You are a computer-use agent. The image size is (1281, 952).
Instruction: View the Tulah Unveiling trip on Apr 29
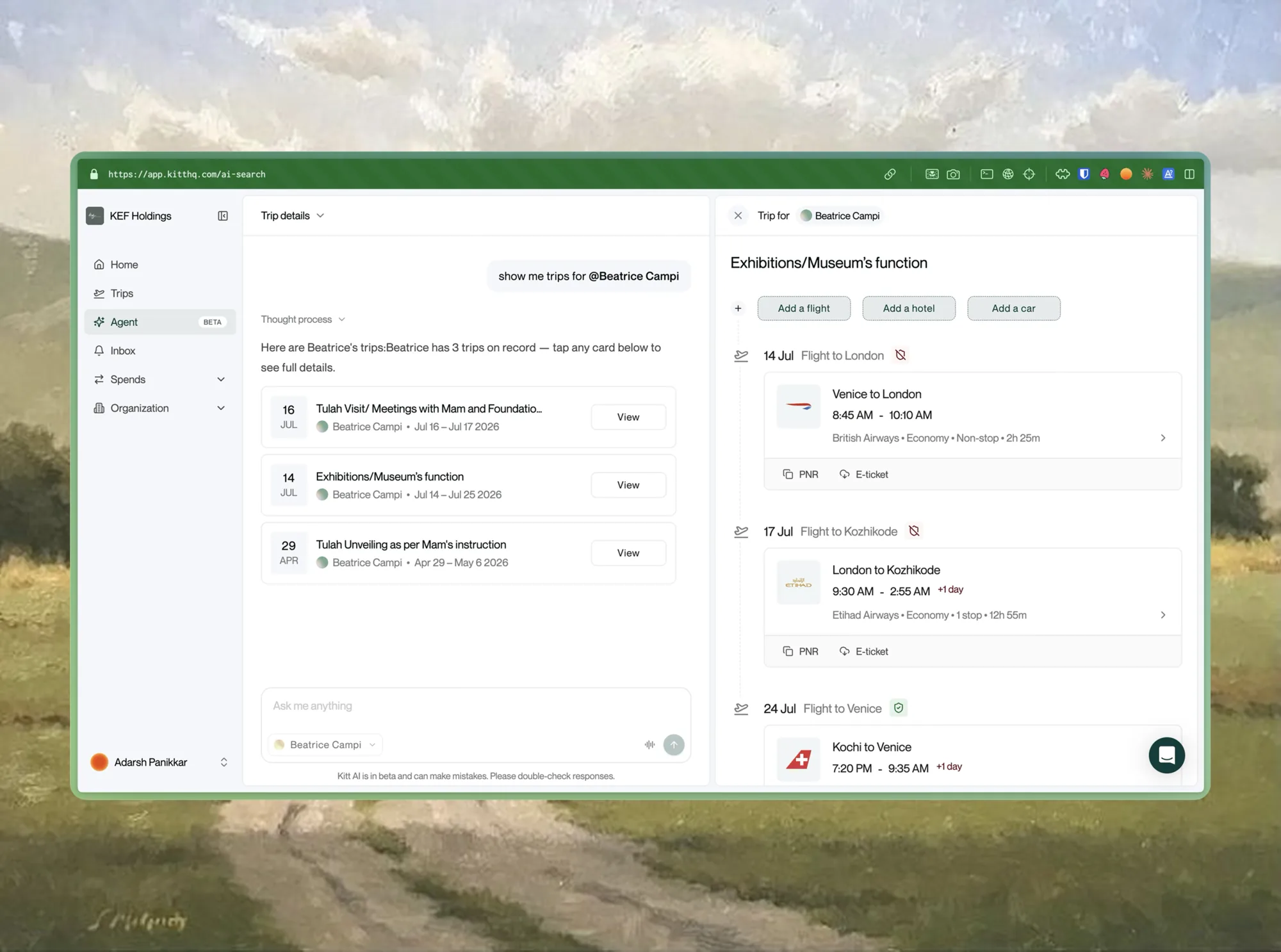pyautogui.click(x=628, y=553)
